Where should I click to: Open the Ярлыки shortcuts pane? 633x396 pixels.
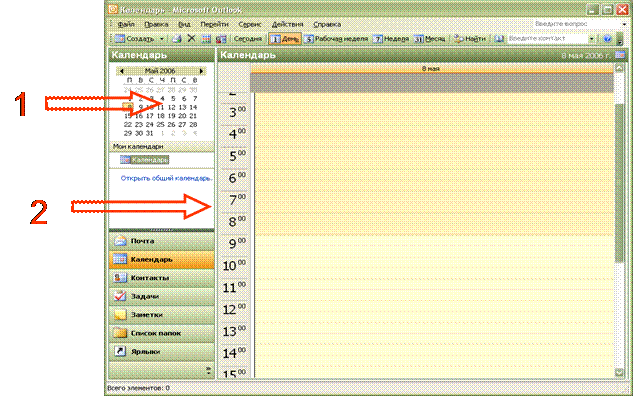coord(161,352)
